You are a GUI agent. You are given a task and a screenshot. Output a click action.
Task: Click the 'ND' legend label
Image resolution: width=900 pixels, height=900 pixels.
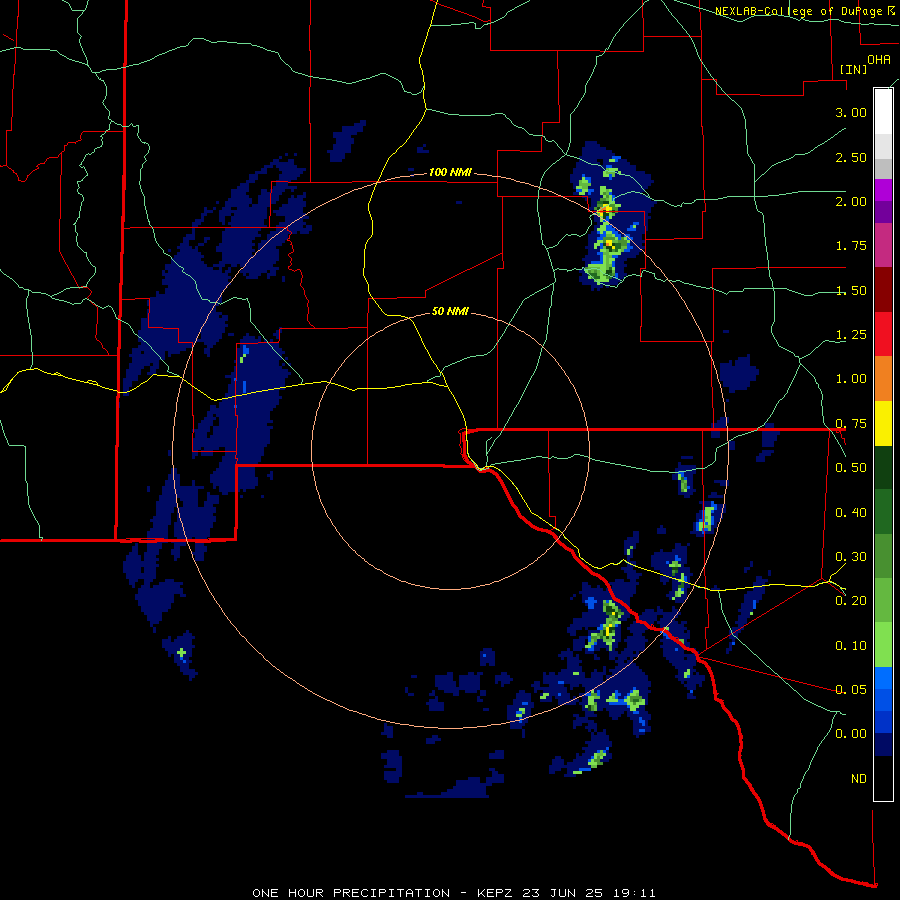(x=859, y=779)
